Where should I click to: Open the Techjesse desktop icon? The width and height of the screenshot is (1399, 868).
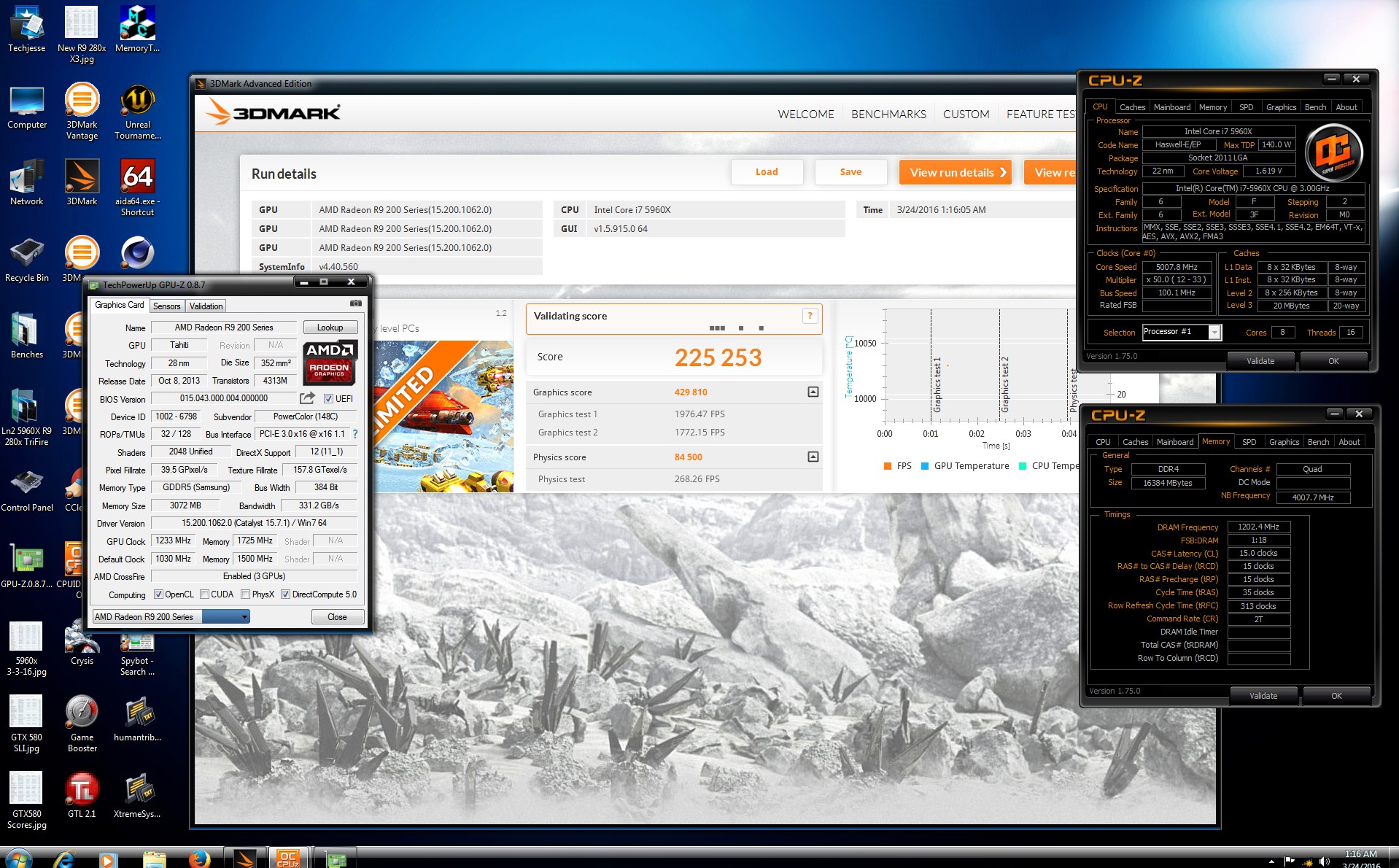27,29
